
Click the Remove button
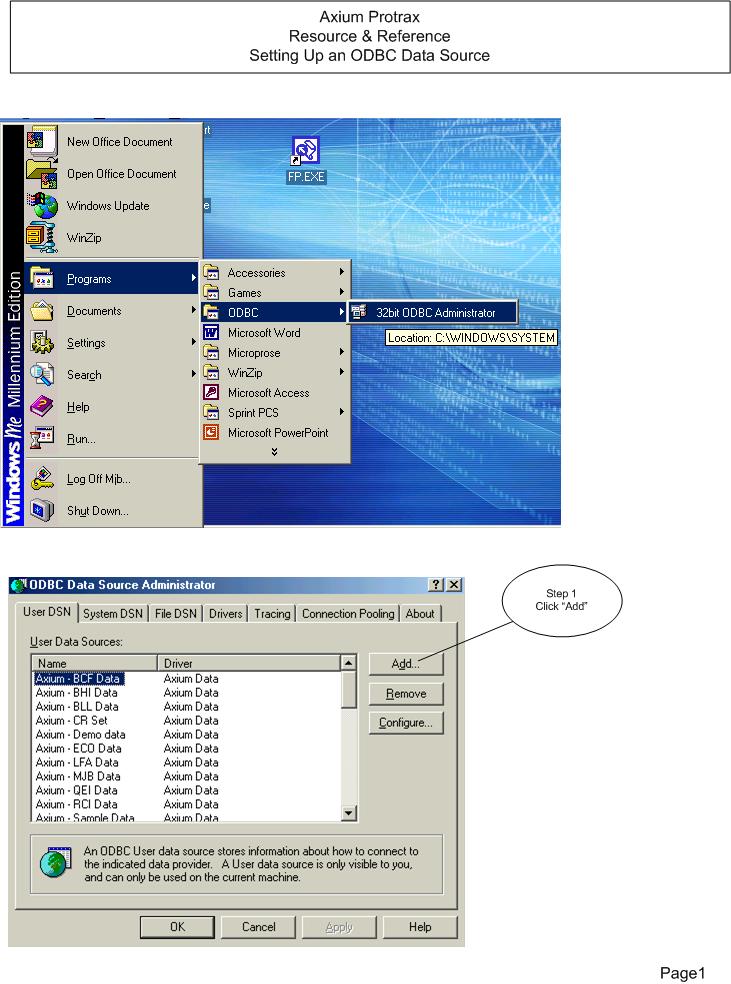pos(406,693)
